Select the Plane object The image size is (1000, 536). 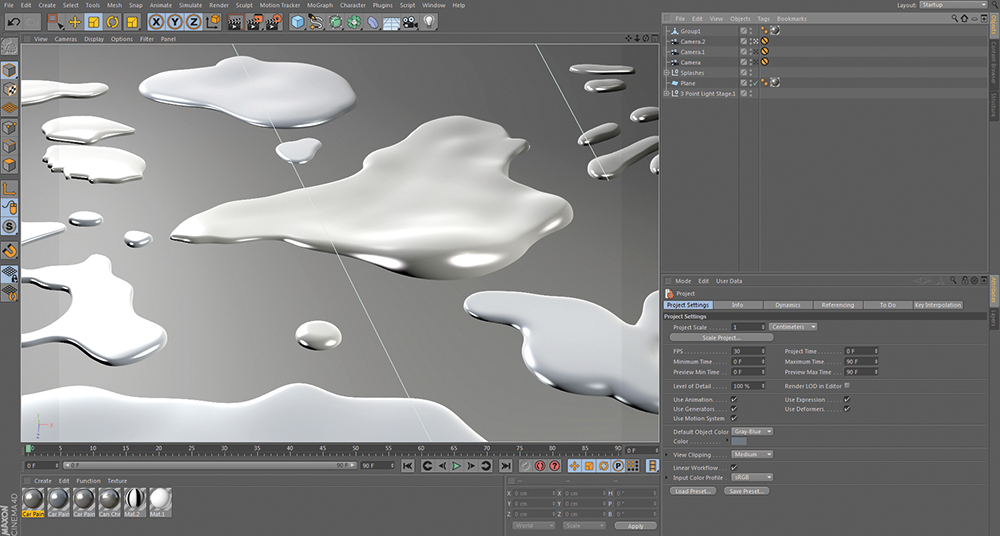[x=688, y=83]
